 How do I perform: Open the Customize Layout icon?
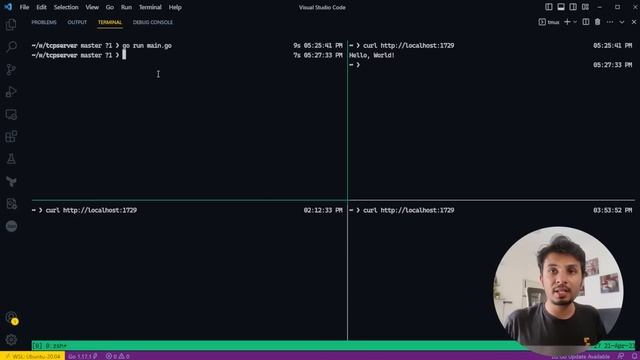tap(585, 7)
